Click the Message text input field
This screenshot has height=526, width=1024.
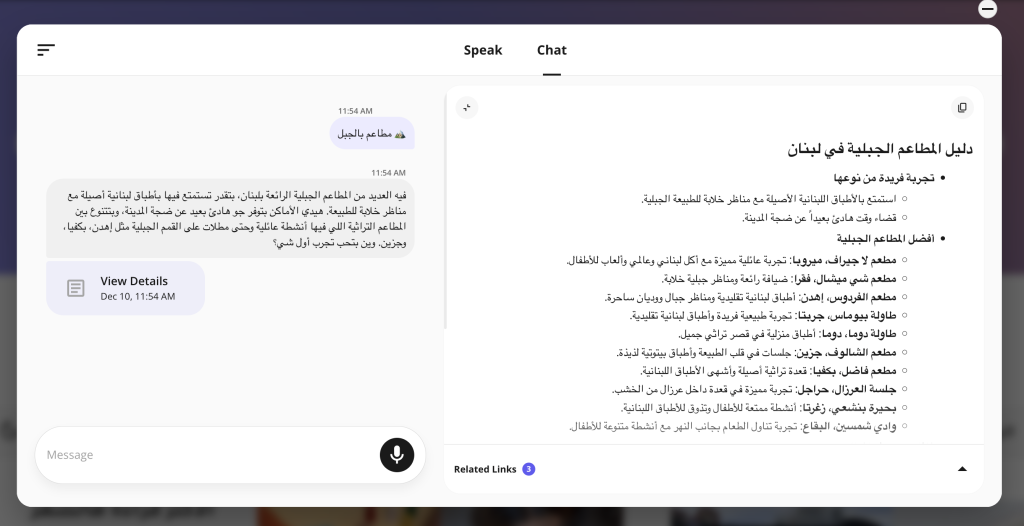(205, 455)
